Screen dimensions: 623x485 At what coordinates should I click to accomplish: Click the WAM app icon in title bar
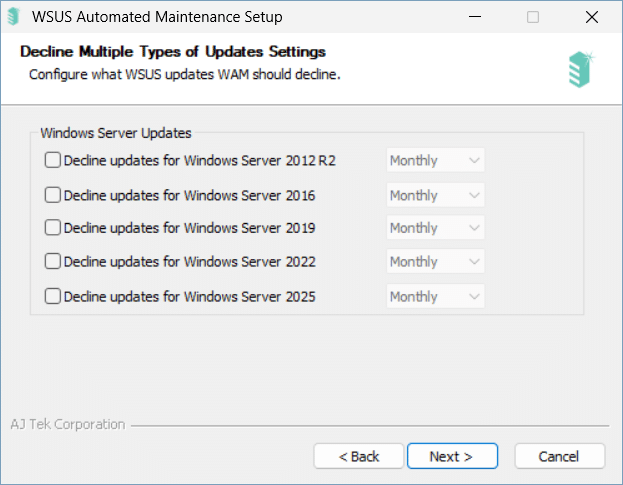click(14, 17)
